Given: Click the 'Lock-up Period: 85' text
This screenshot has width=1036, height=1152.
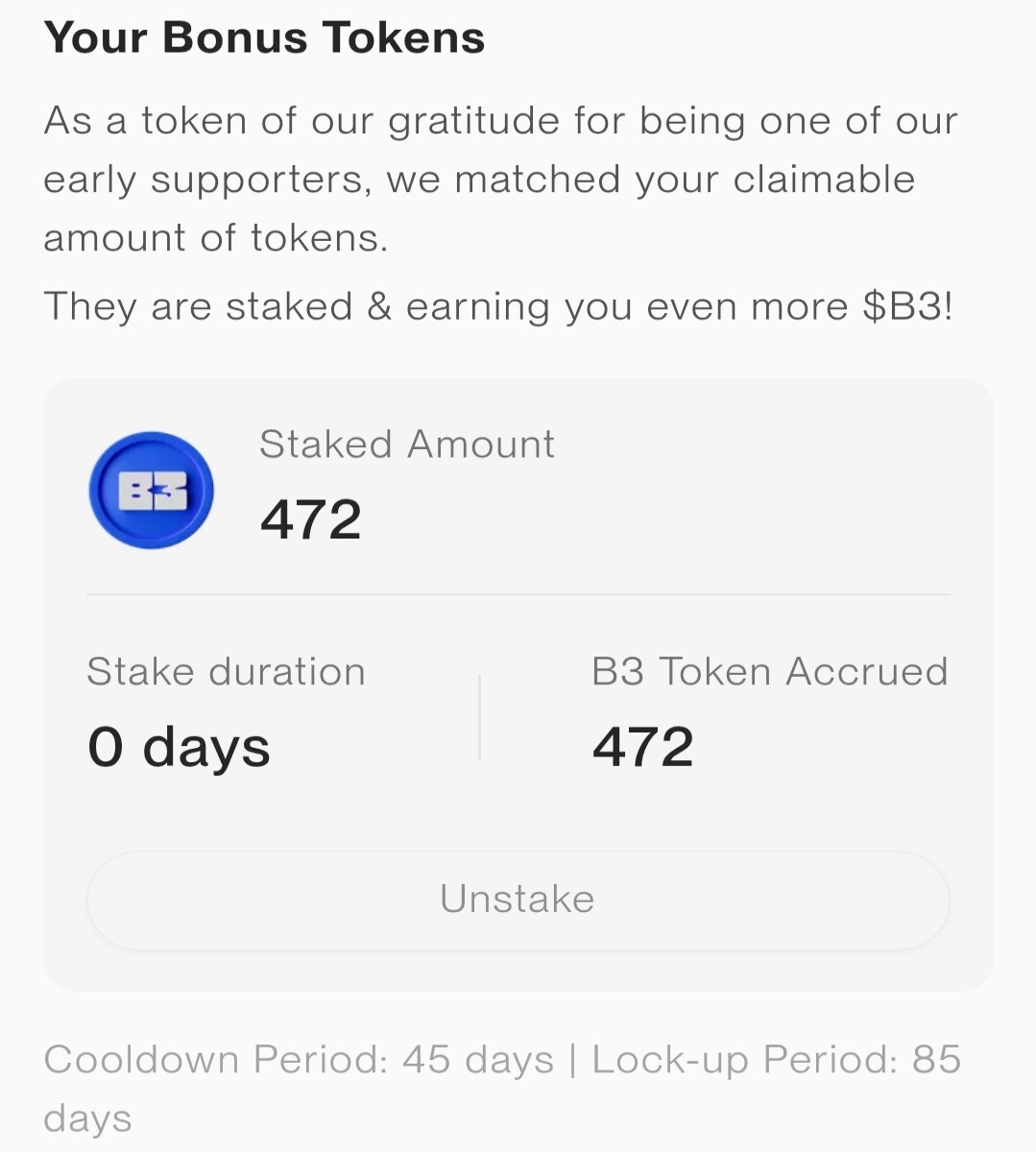Looking at the screenshot, I should (777, 1060).
